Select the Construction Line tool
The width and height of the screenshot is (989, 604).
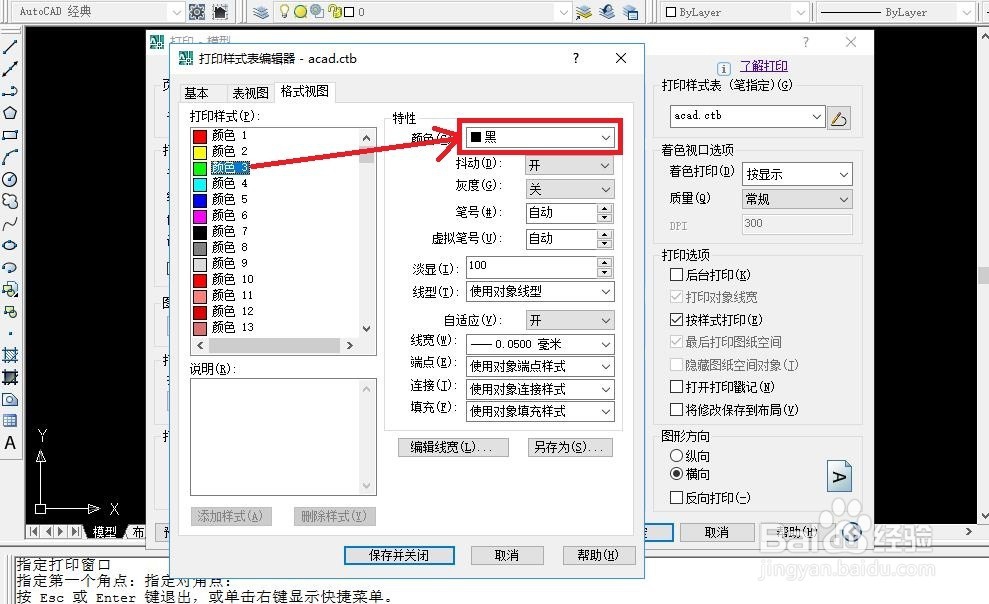click(x=10, y=69)
